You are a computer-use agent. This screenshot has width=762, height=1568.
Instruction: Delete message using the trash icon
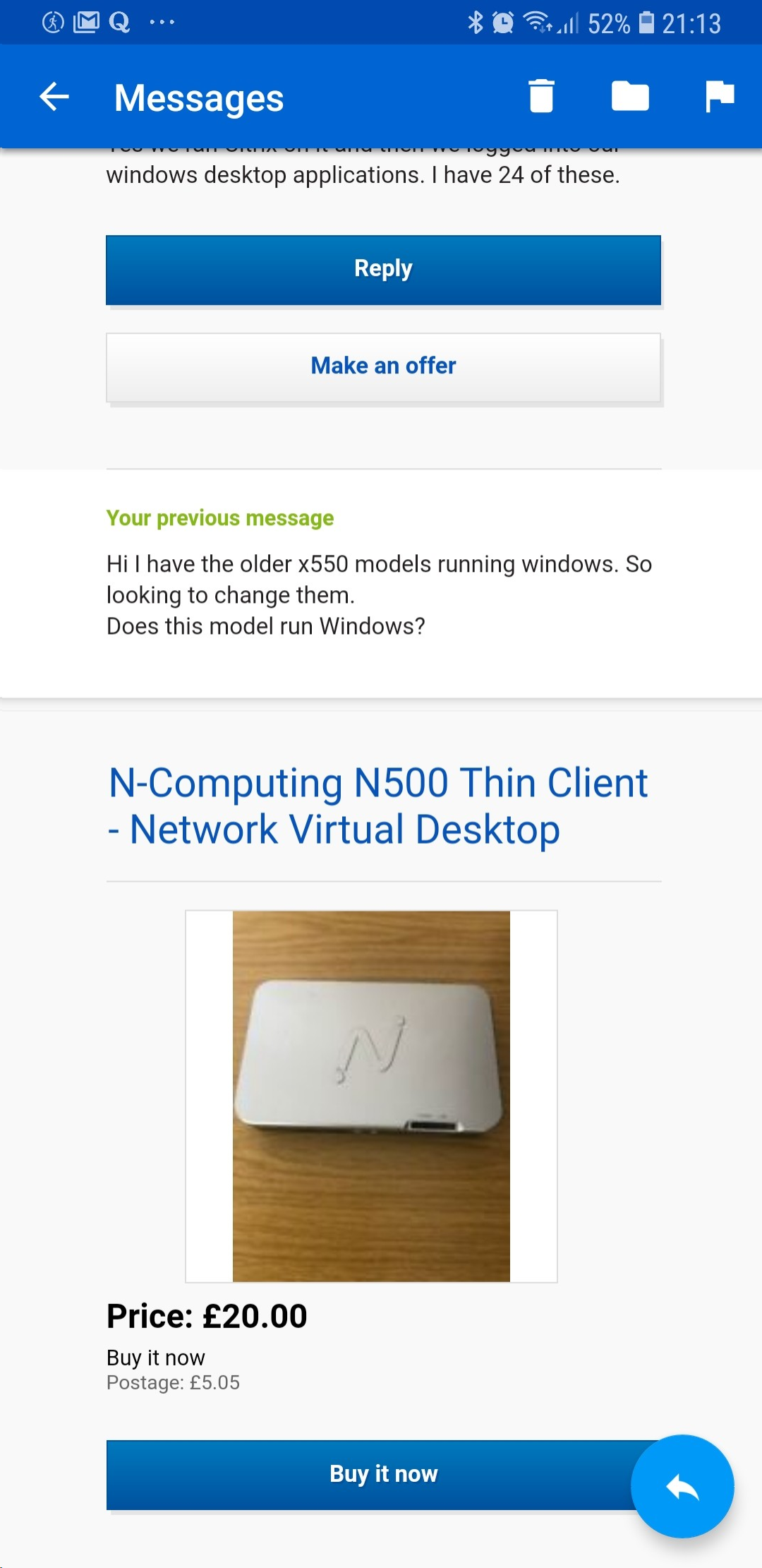(541, 96)
